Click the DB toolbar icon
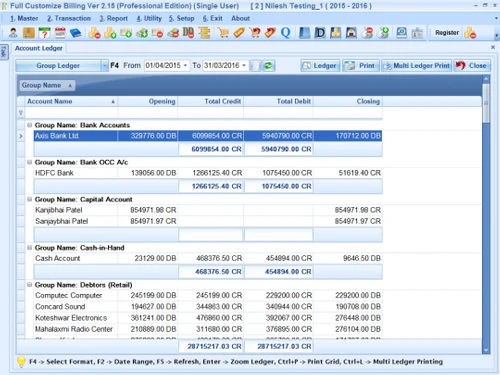The width and height of the screenshot is (500, 375). 188,33
